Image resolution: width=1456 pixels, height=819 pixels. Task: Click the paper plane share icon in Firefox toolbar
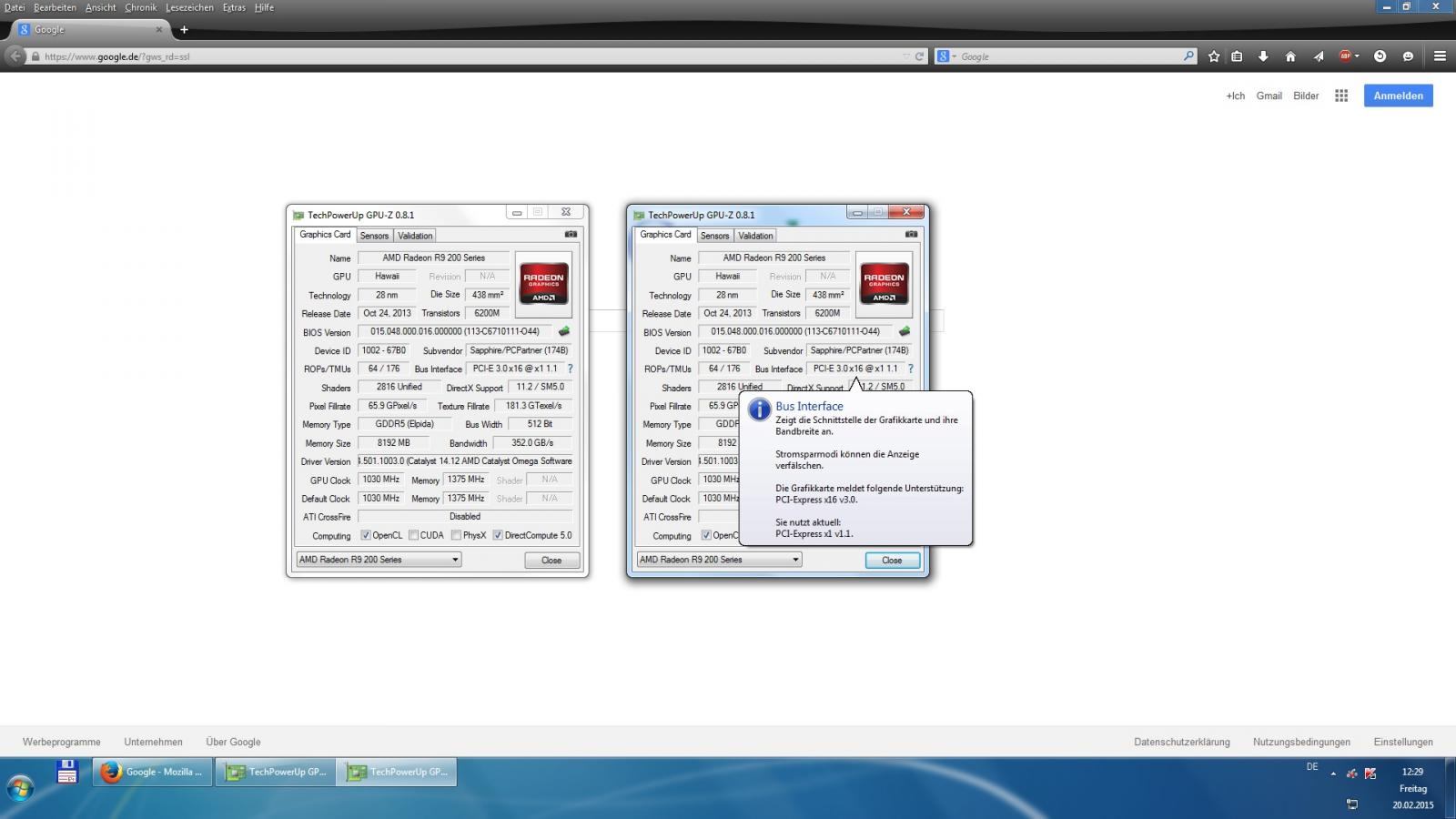pos(1319,56)
